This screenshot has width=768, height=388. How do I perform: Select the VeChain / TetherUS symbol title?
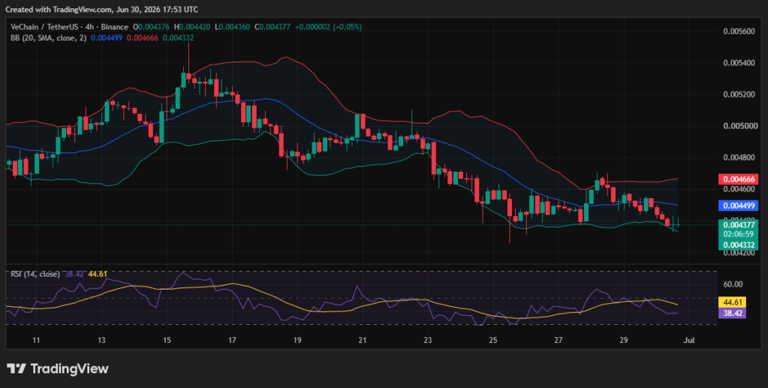[x=45, y=27]
